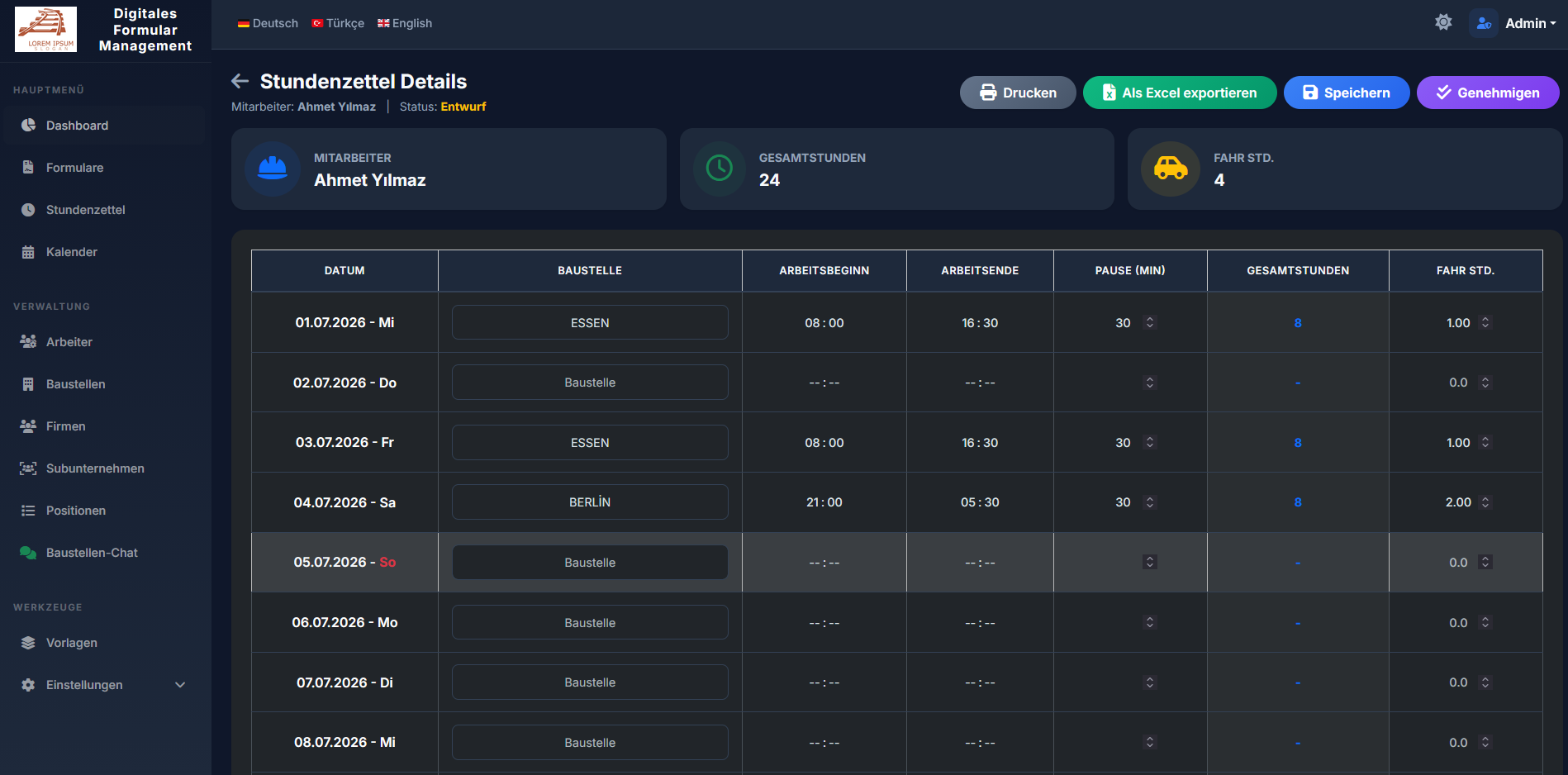The height and width of the screenshot is (775, 1568).
Task: Click the blue hard hat Mitarbeiter icon
Action: [273, 169]
